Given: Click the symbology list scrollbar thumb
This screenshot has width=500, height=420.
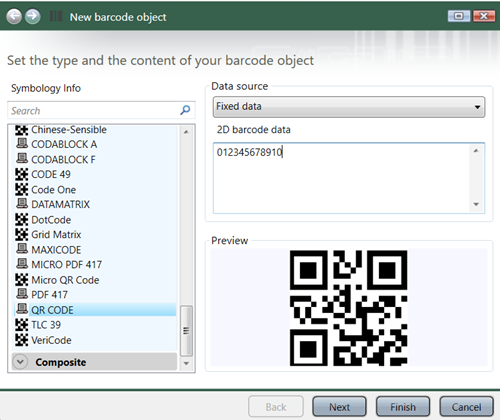Looking at the screenshot, I should point(186,331).
